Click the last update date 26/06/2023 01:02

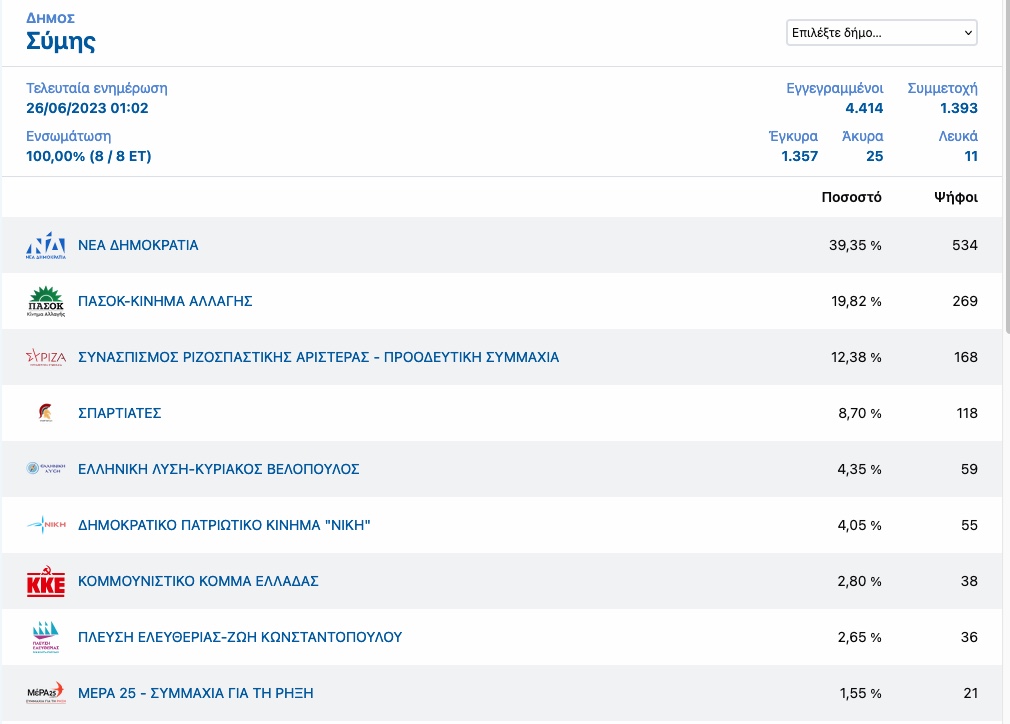[87, 108]
